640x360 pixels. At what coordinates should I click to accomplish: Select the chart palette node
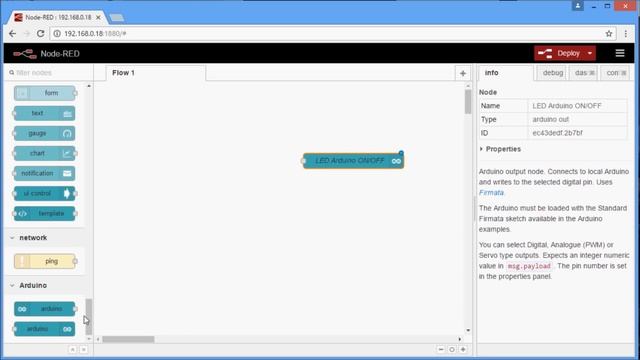[x=44, y=153]
